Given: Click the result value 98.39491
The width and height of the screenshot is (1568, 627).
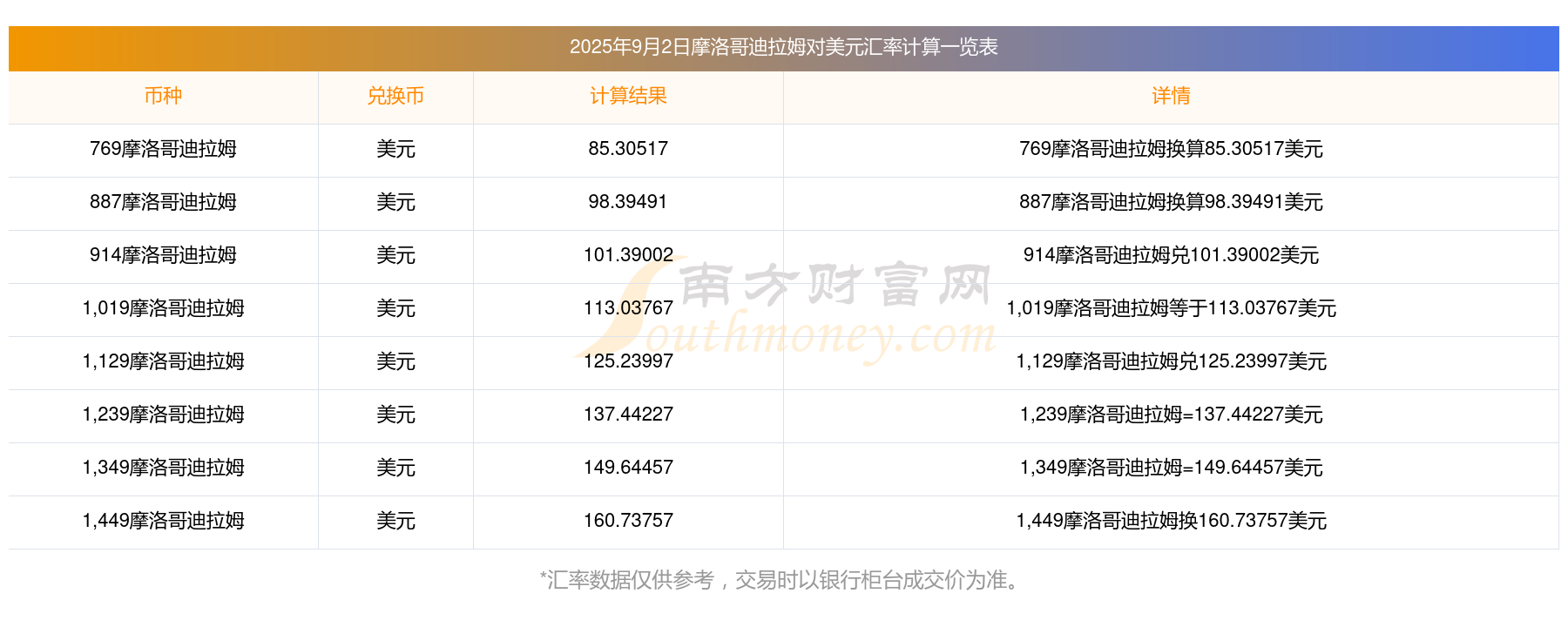Looking at the screenshot, I should coord(628,202).
